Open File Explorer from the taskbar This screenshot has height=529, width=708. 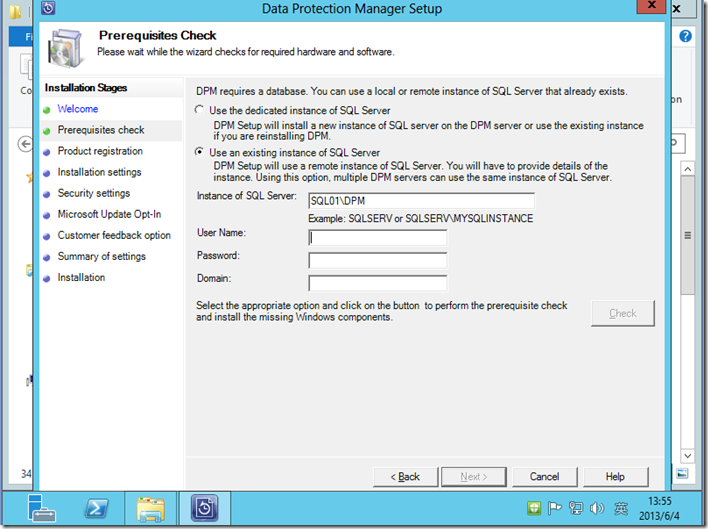coord(150,509)
